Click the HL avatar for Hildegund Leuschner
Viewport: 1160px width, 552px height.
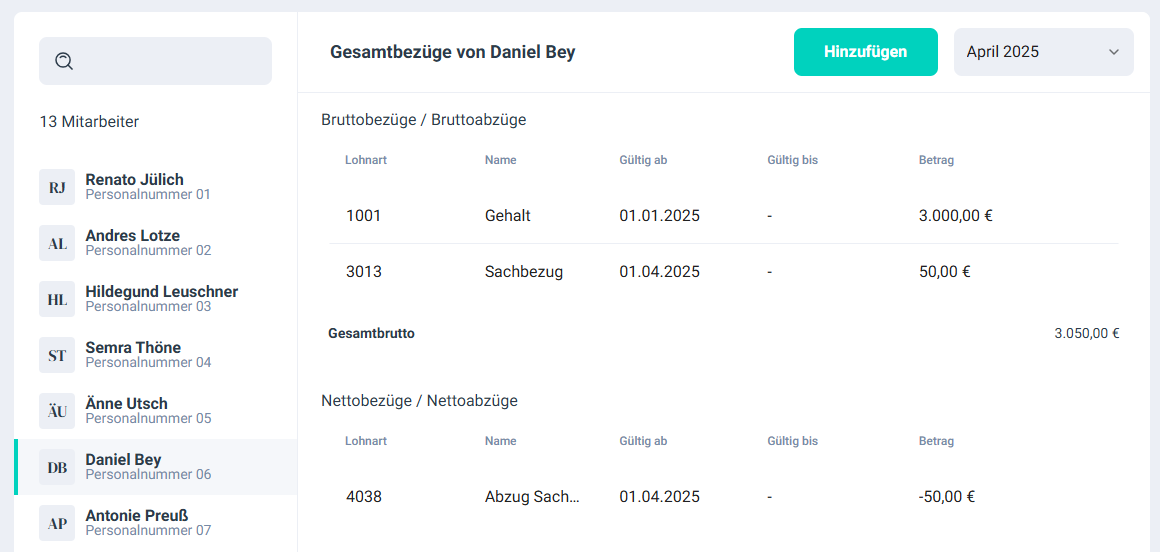point(57,299)
